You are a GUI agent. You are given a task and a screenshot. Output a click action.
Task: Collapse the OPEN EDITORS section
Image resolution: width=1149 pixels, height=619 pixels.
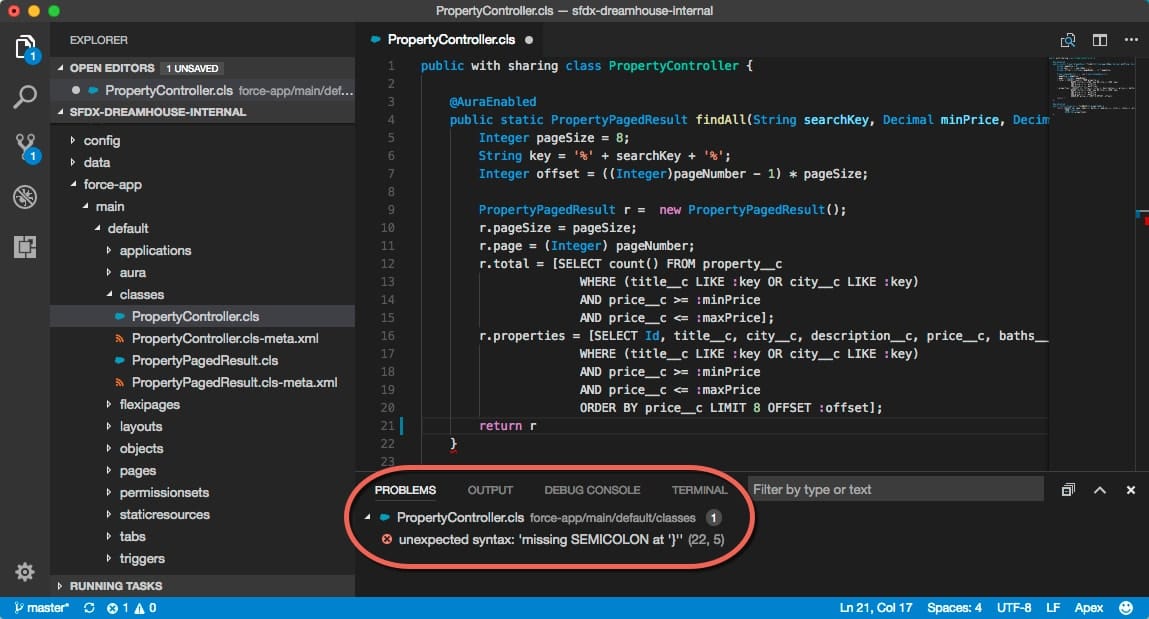61,67
